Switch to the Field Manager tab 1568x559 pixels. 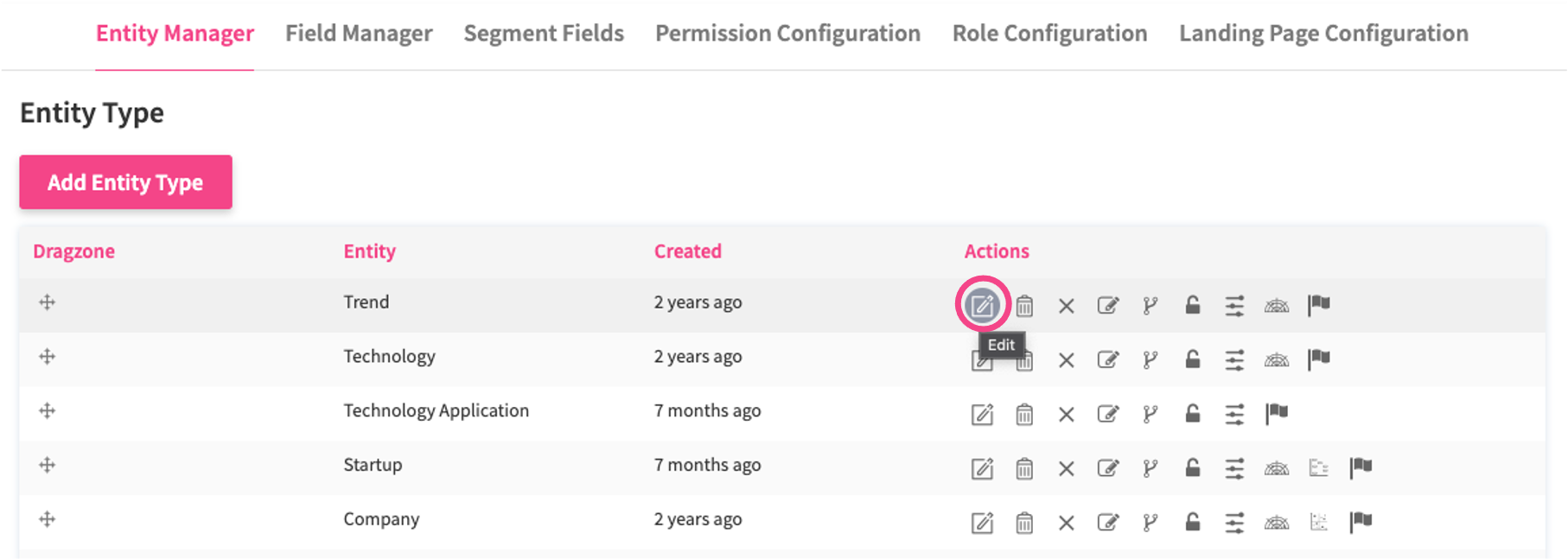(359, 34)
